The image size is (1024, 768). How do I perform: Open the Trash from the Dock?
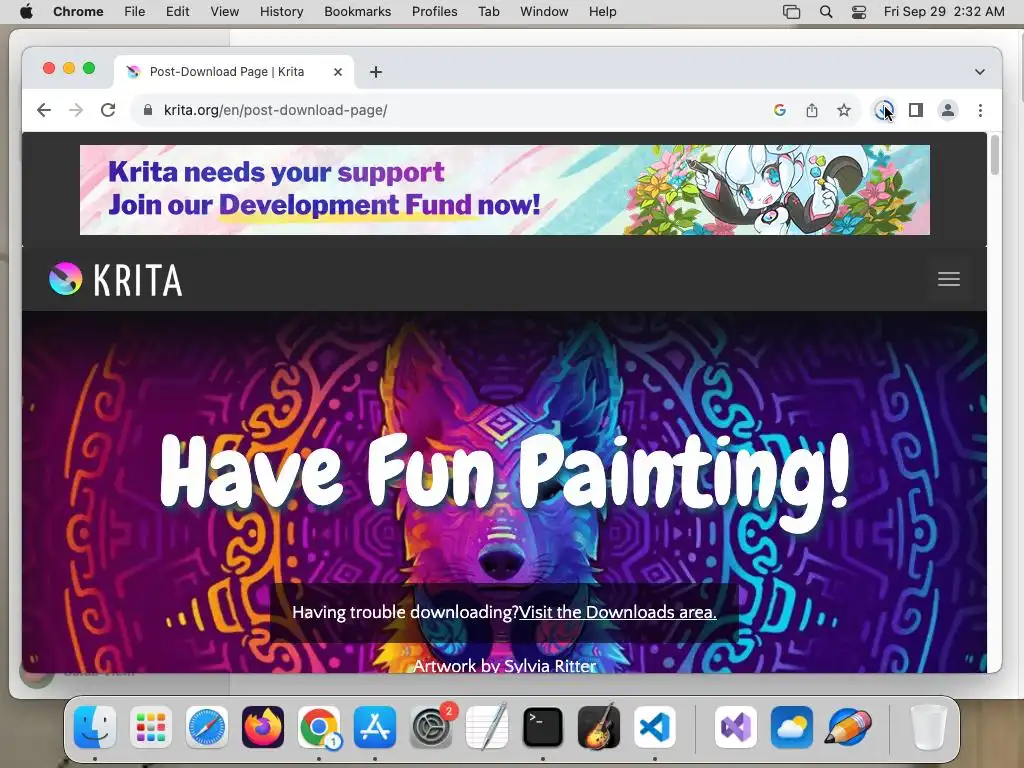point(929,727)
